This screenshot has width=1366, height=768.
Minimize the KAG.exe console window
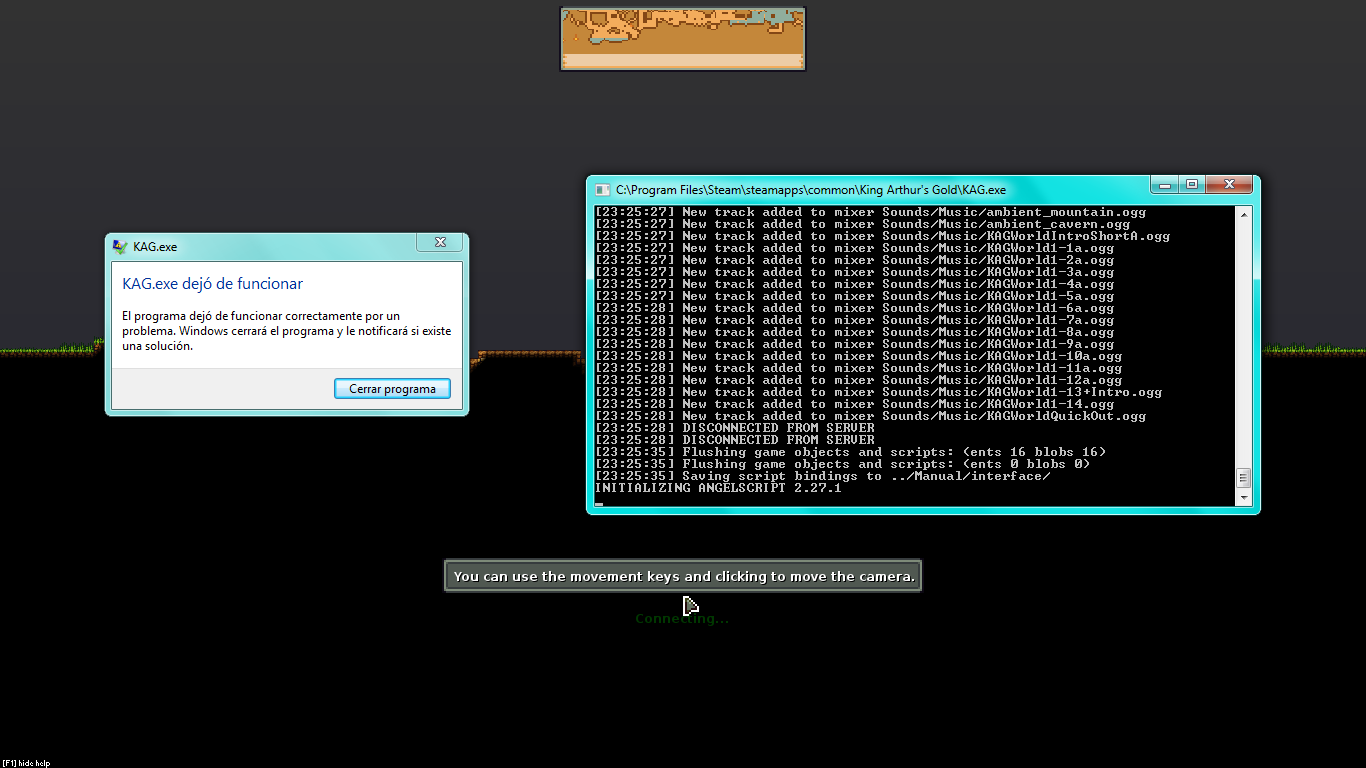[1164, 185]
